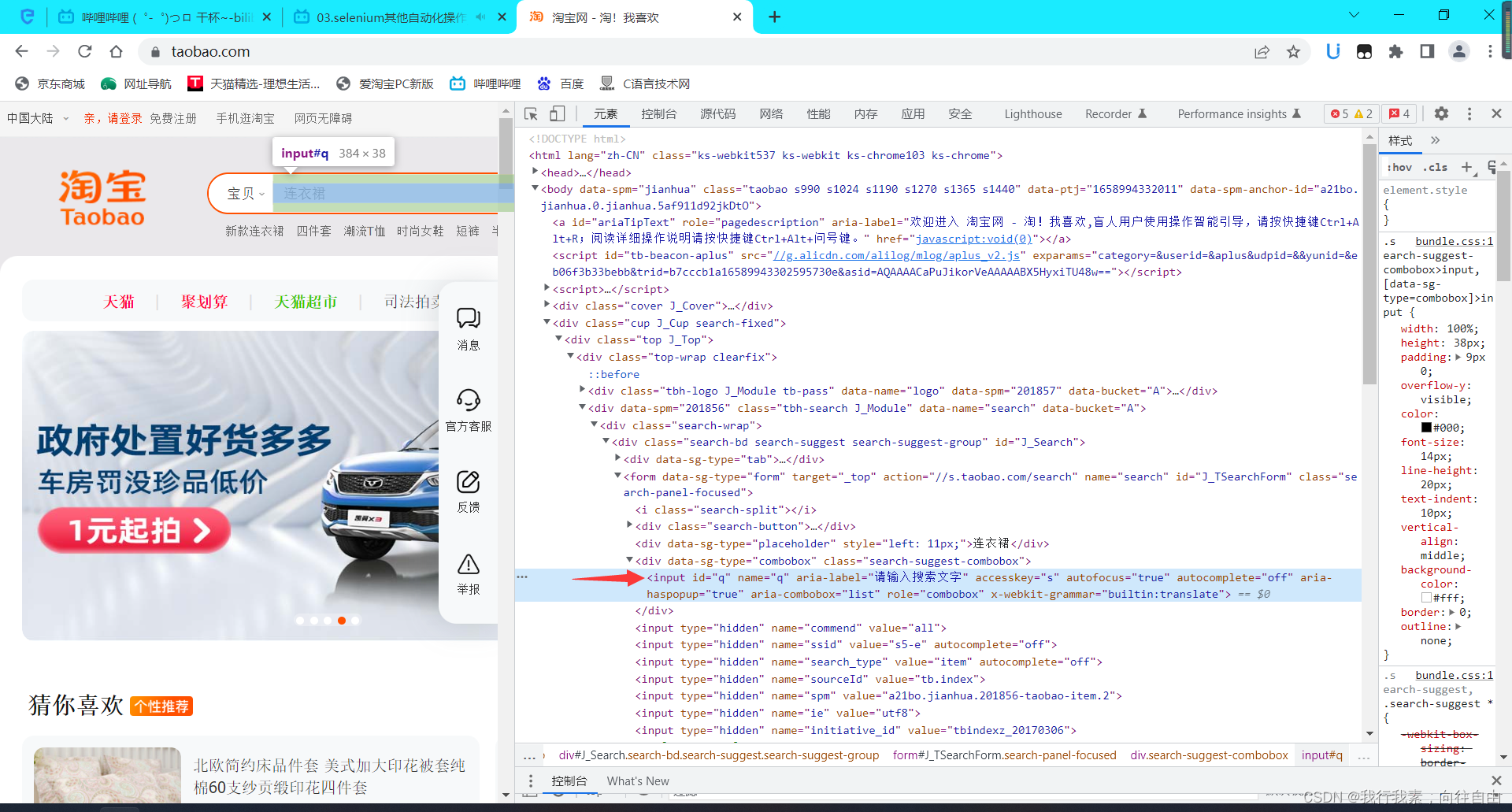Reload the taobao.com page

tap(85, 51)
